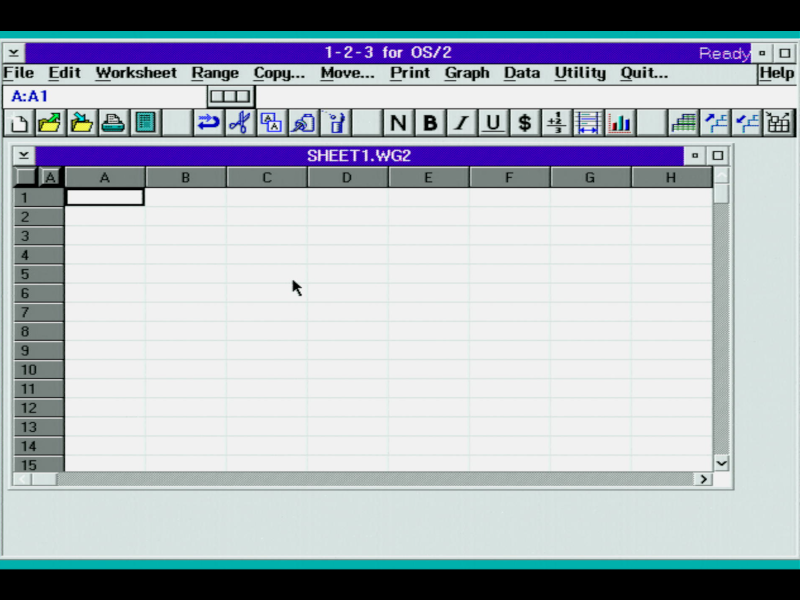Minimize the SHEET1.WG2 window
The height and width of the screenshot is (600, 800).
click(694, 156)
